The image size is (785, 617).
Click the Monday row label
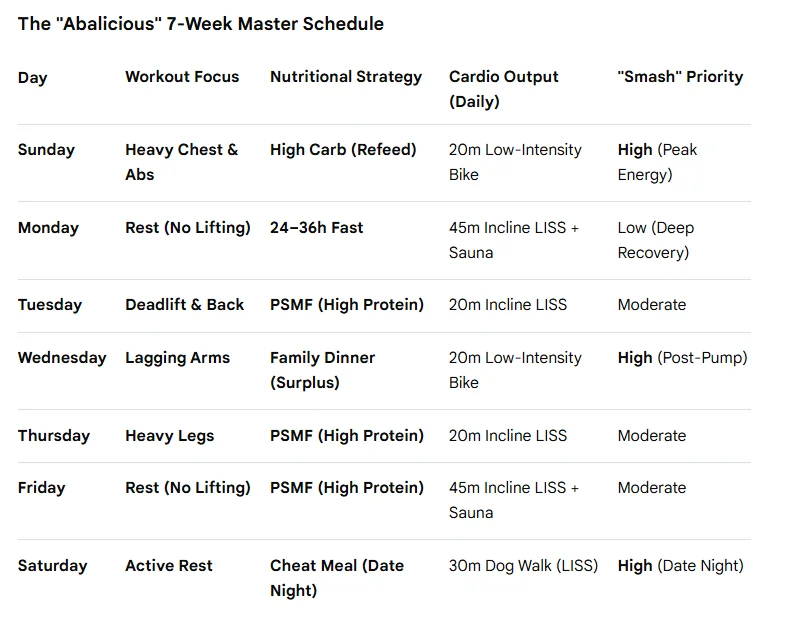[48, 228]
